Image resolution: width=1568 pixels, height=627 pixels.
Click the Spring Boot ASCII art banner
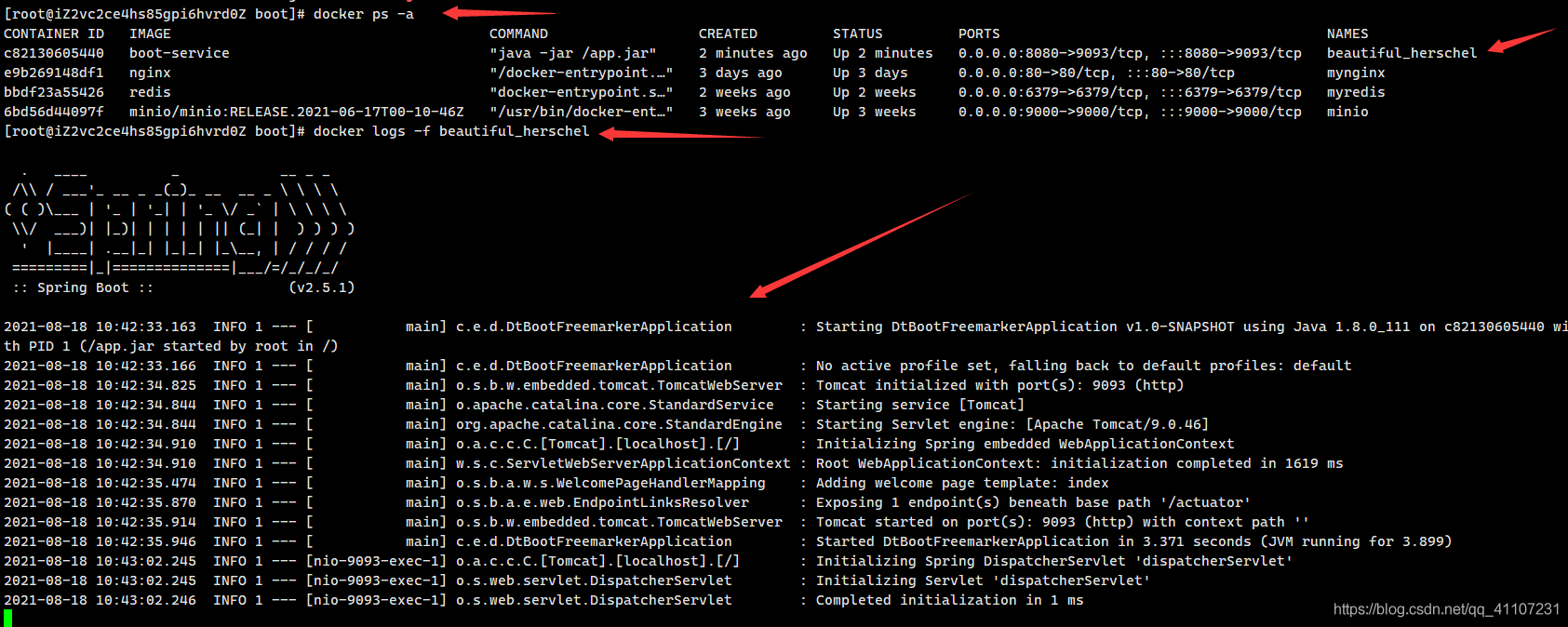(180, 221)
